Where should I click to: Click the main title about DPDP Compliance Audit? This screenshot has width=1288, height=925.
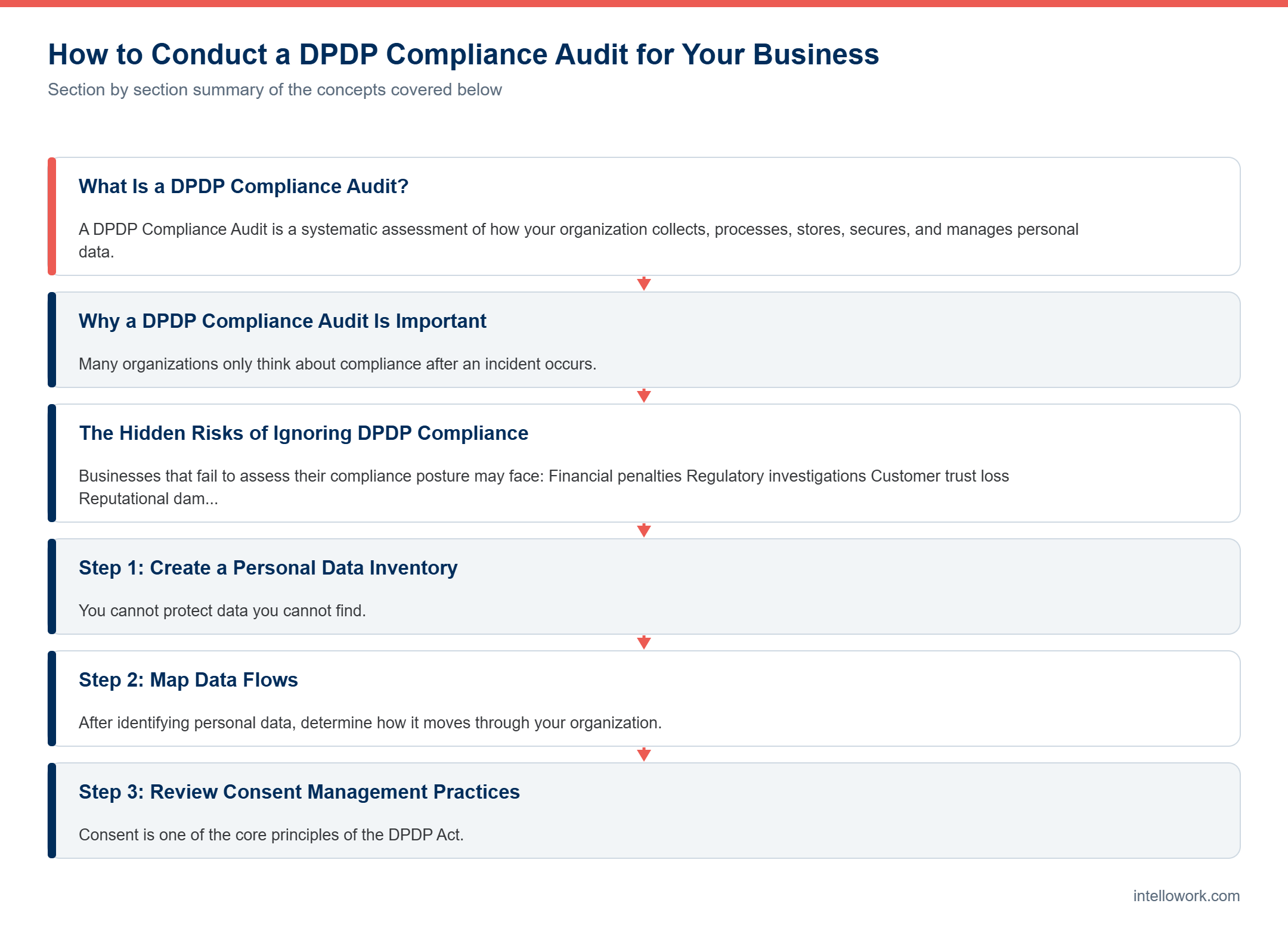tap(463, 54)
